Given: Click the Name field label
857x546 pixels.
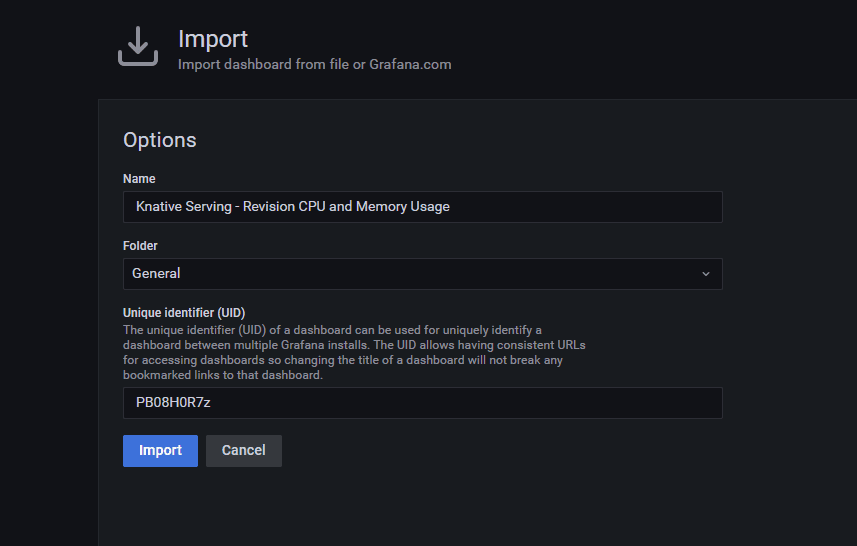Looking at the screenshot, I should [x=139, y=179].
